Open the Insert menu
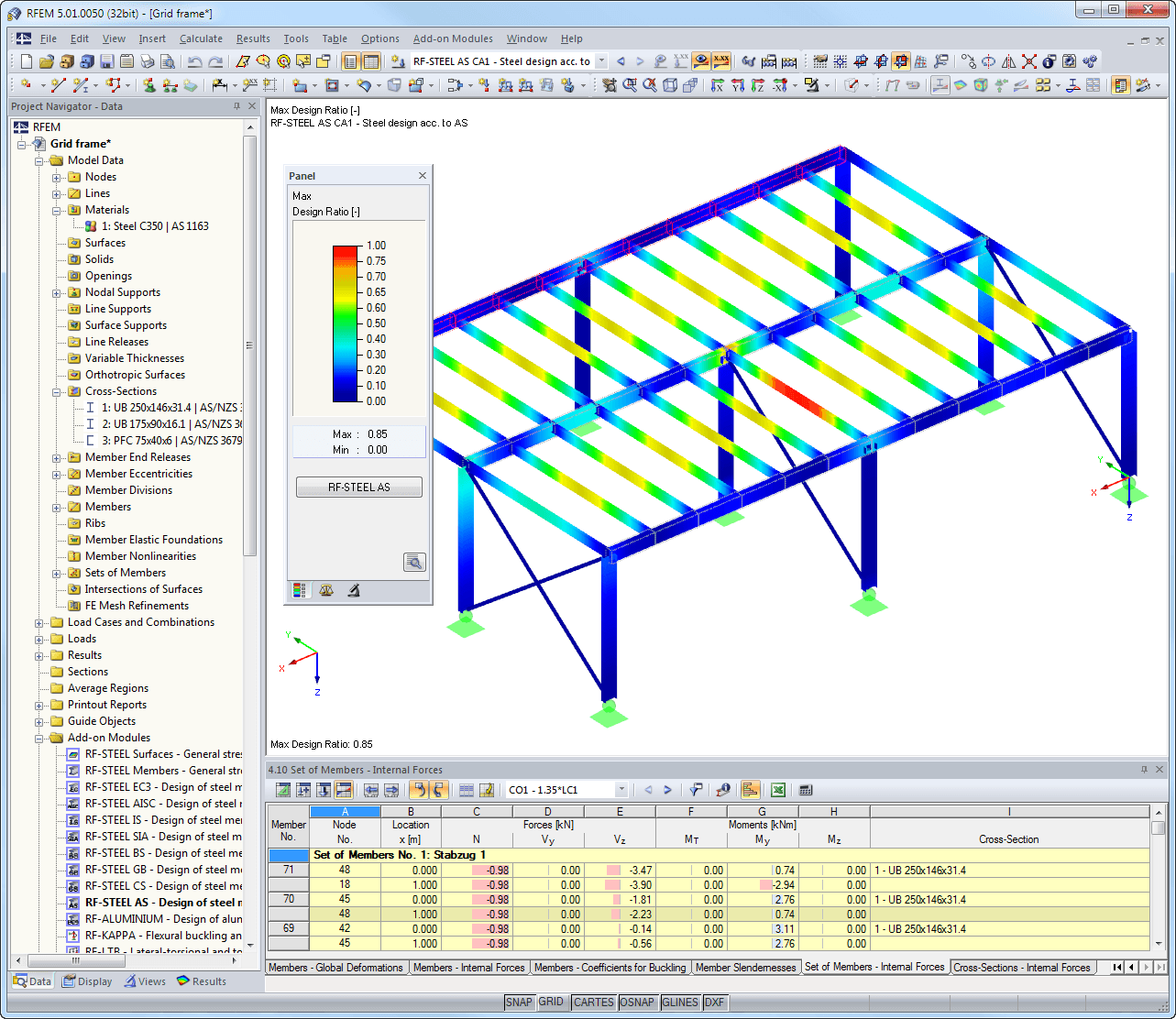 pos(152,38)
